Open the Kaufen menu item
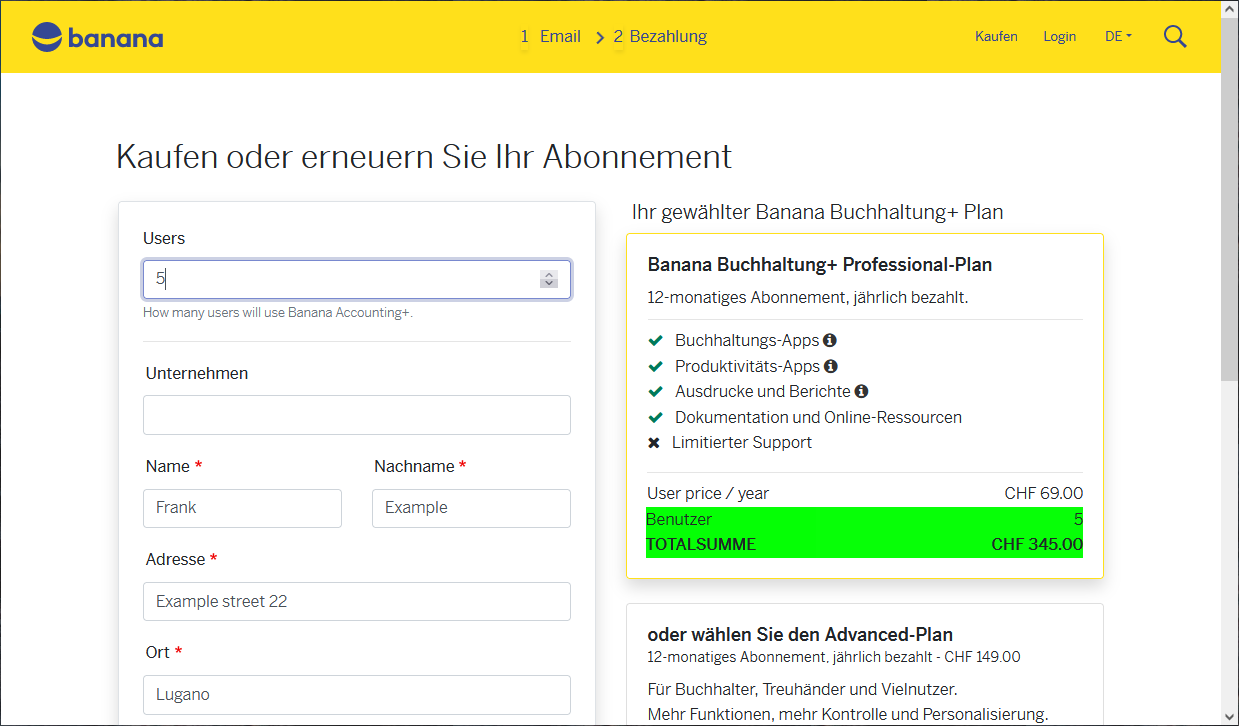 click(x=996, y=36)
